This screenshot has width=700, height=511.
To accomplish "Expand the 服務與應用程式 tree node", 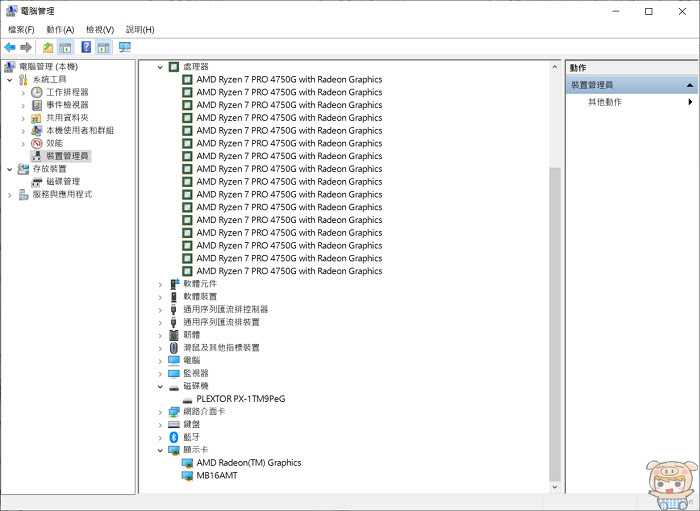I will point(9,195).
